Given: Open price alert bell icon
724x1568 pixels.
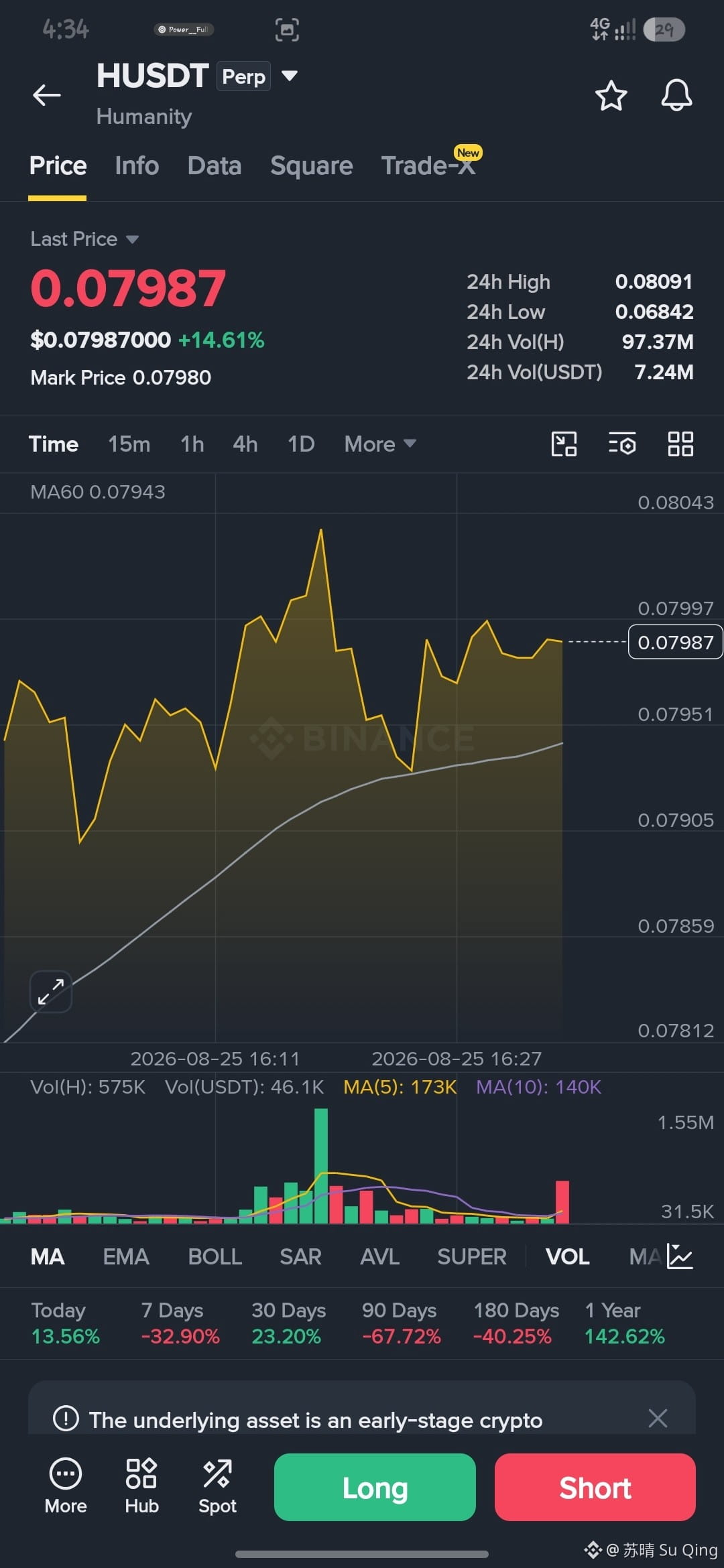Looking at the screenshot, I should (676, 95).
